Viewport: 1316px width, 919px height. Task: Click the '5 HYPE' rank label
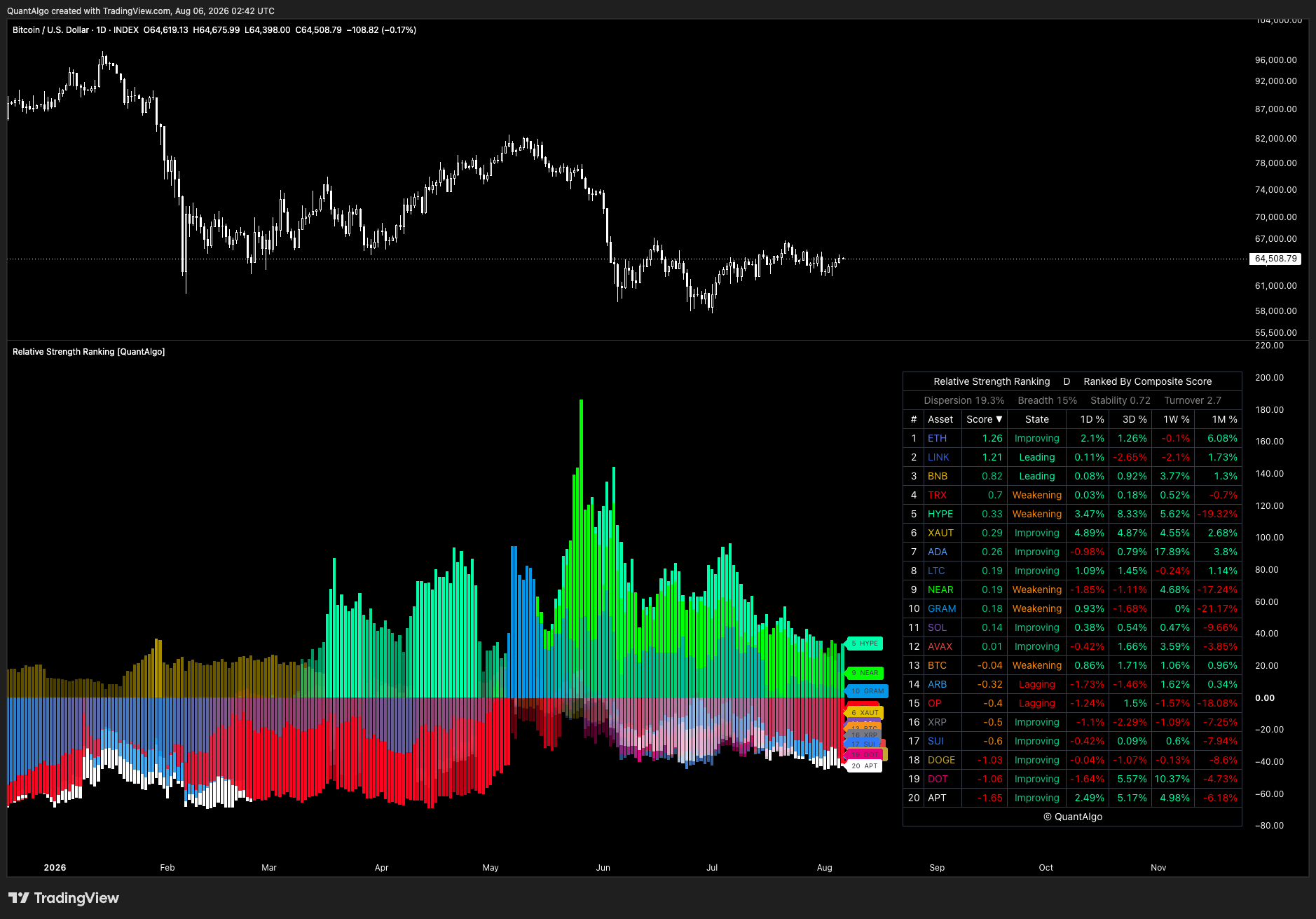(865, 644)
